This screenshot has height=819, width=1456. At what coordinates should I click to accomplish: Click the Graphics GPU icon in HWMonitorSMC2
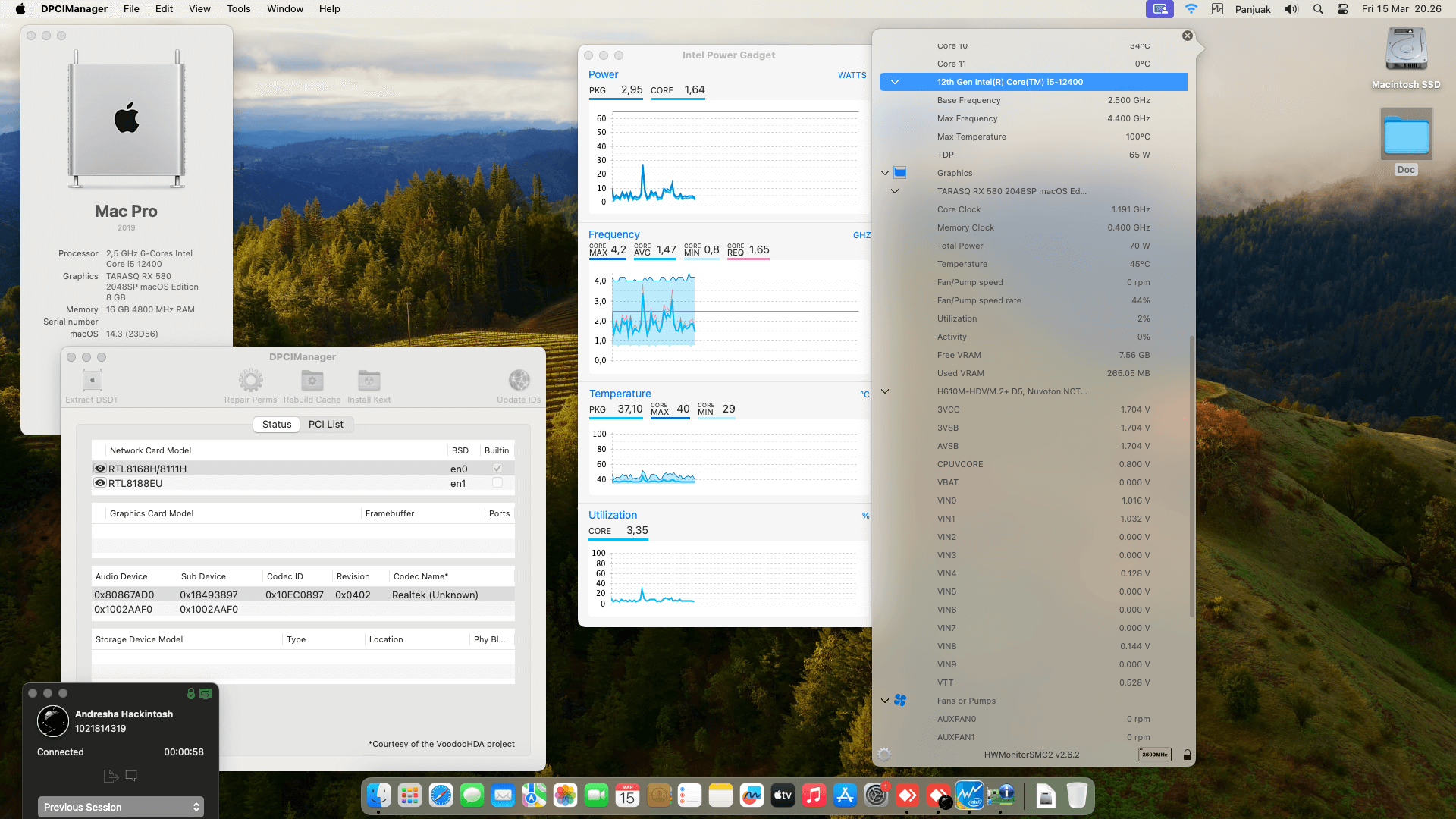click(899, 172)
